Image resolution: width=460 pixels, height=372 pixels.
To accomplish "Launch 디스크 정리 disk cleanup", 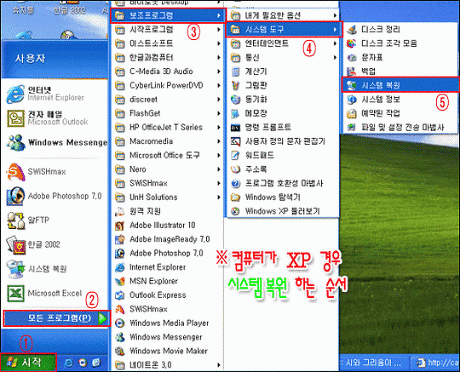I will (x=400, y=29).
